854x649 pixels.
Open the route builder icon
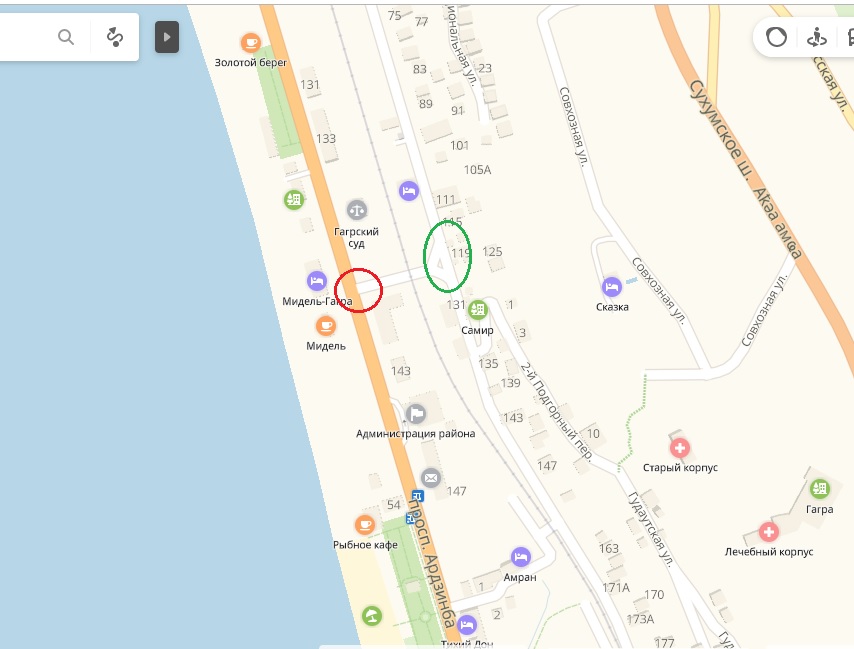[x=115, y=37]
